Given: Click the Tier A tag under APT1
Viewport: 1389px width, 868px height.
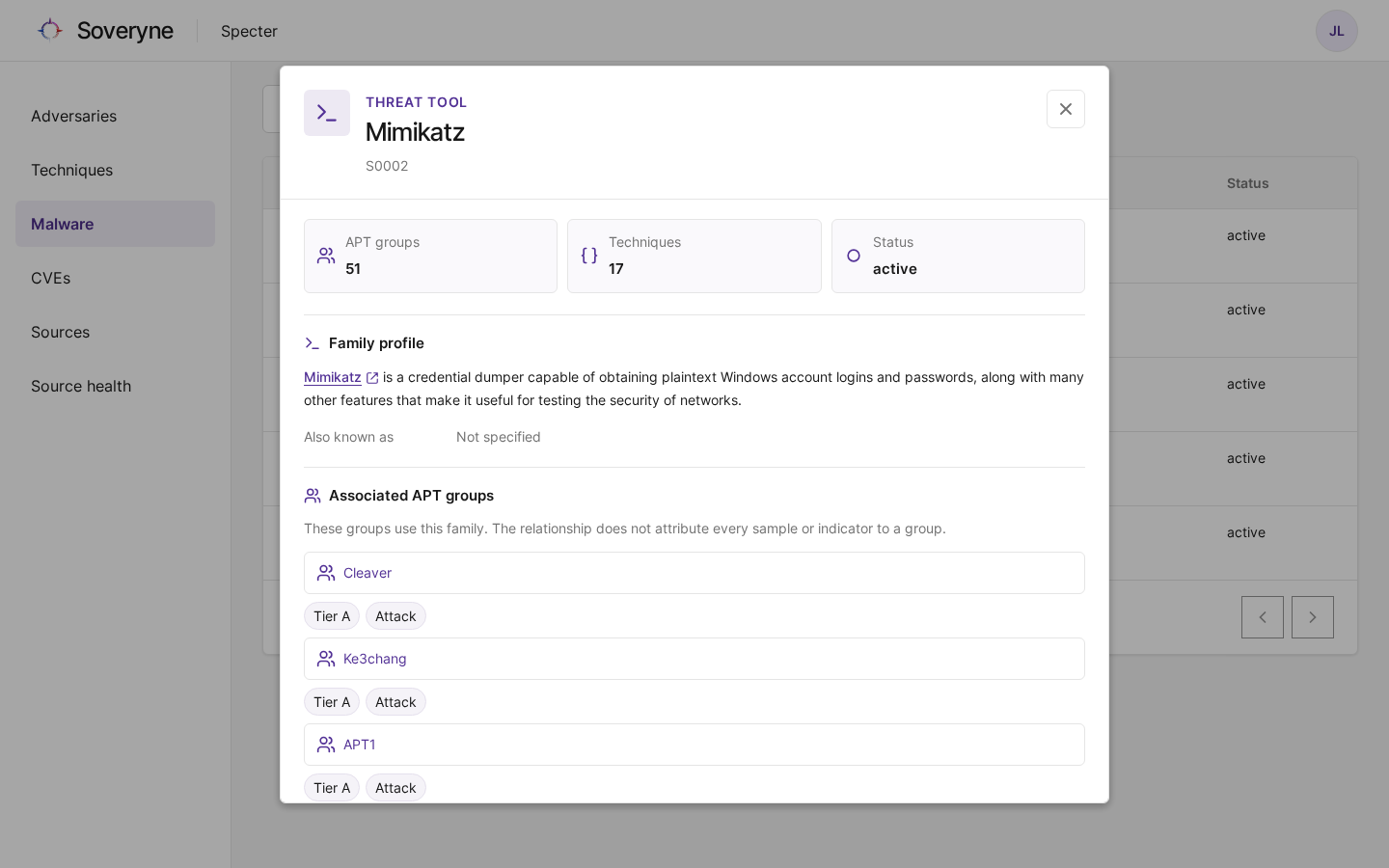Looking at the screenshot, I should 332,788.
